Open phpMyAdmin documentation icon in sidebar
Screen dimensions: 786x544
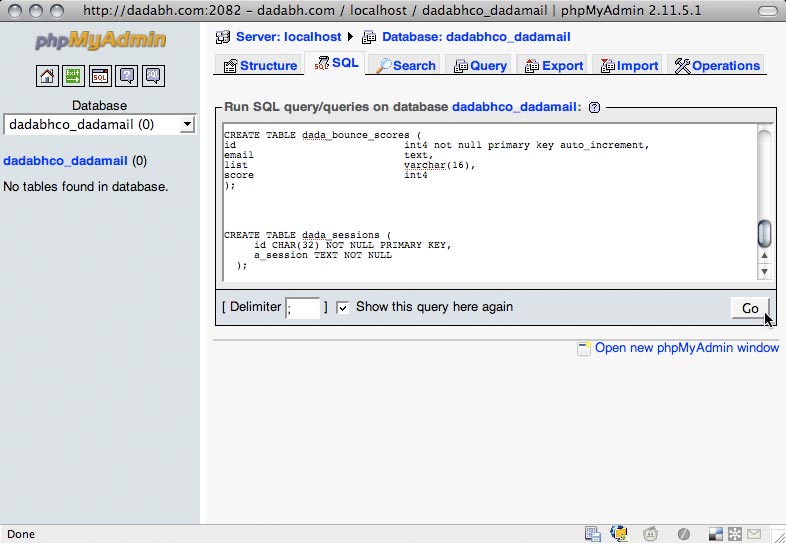127,76
